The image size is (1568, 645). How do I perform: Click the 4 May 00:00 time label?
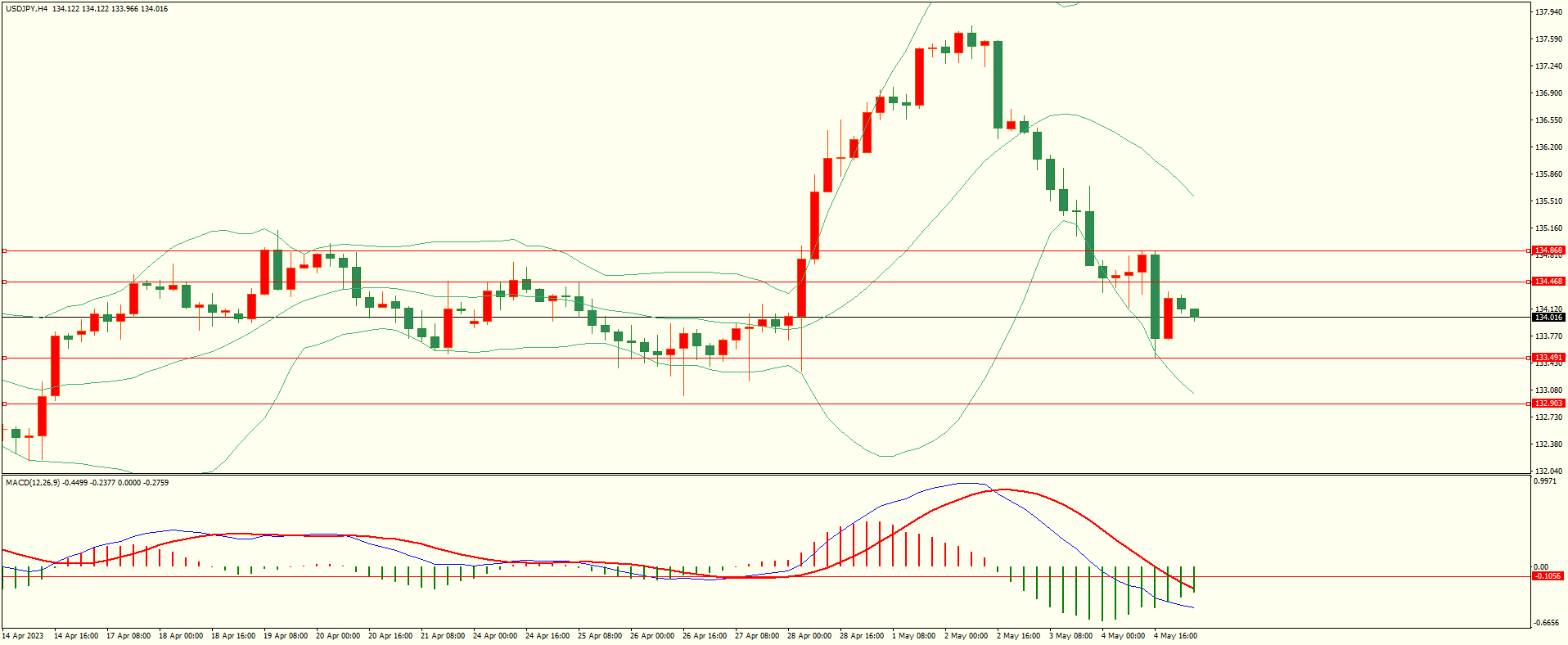point(1124,636)
